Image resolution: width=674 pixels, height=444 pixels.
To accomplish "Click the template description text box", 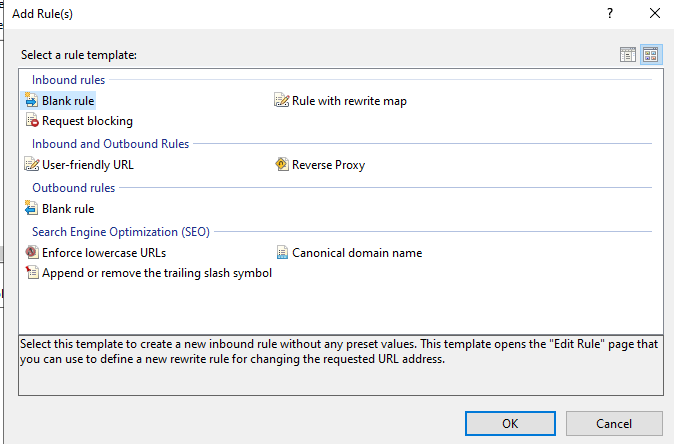I will coord(341,365).
